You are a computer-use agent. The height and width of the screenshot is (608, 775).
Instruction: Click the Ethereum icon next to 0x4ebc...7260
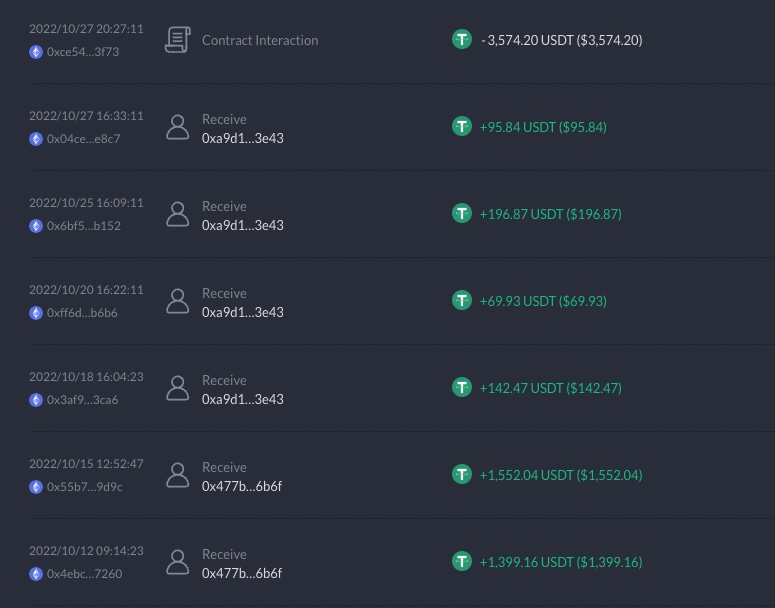click(36, 574)
